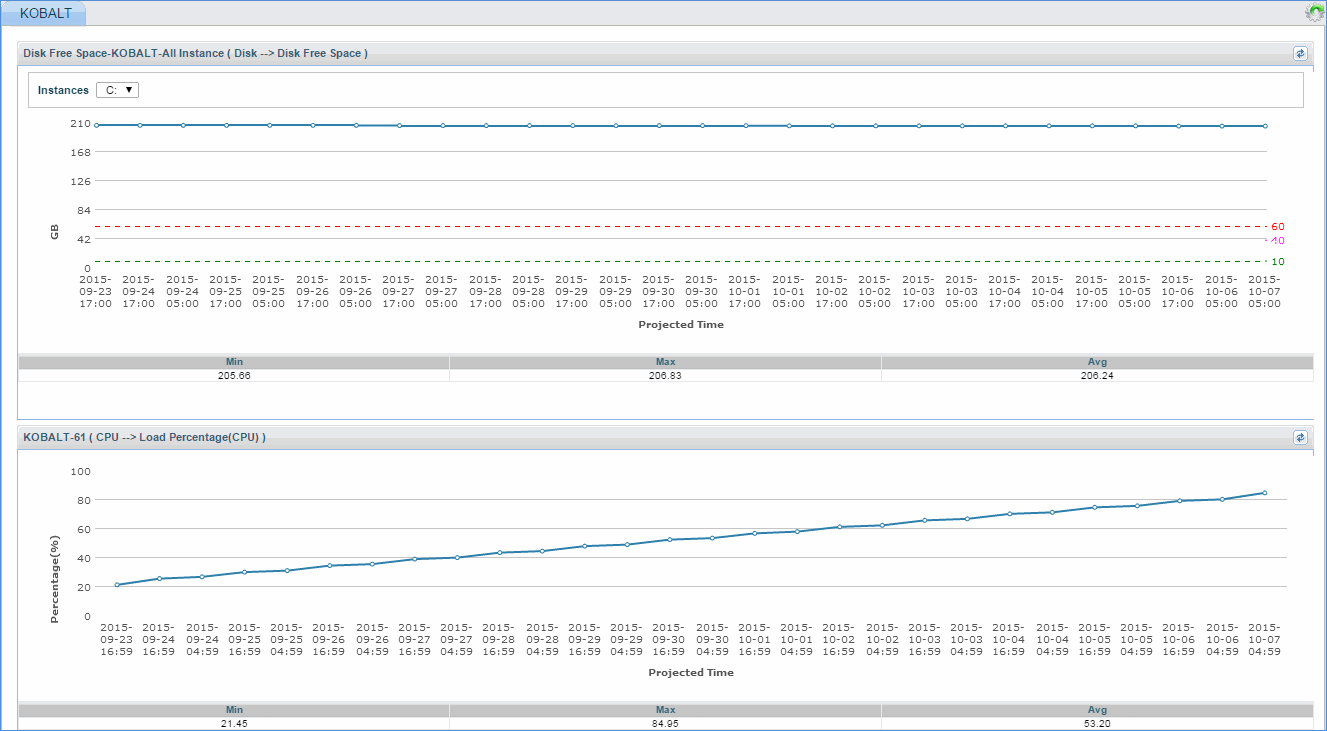Click first CPU data point at 2015-09-23 16:59
This screenshot has height=731, width=1327.
click(117, 585)
